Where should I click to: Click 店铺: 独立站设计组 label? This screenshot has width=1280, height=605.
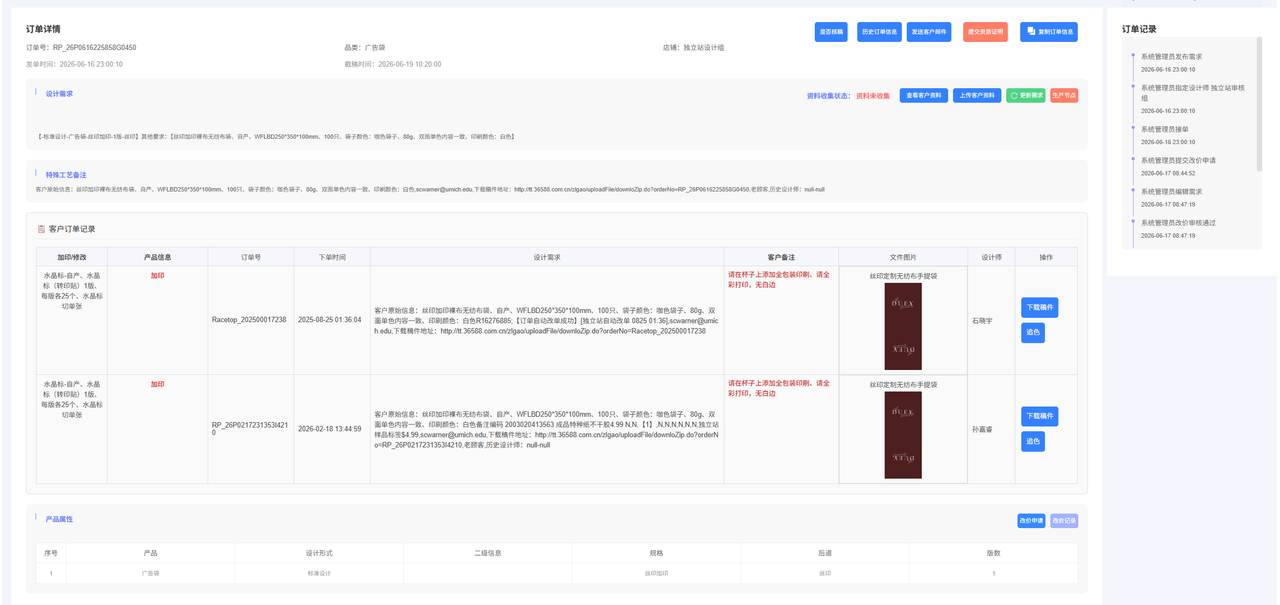coord(693,47)
